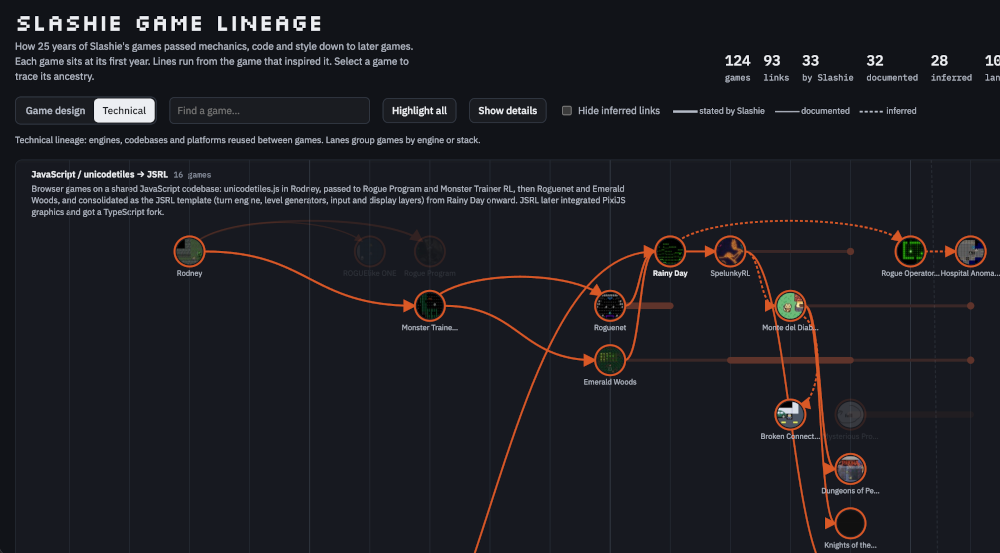This screenshot has height=553, width=1000.
Task: Select the ROGUElike ONE faded node
Action: 369,251
